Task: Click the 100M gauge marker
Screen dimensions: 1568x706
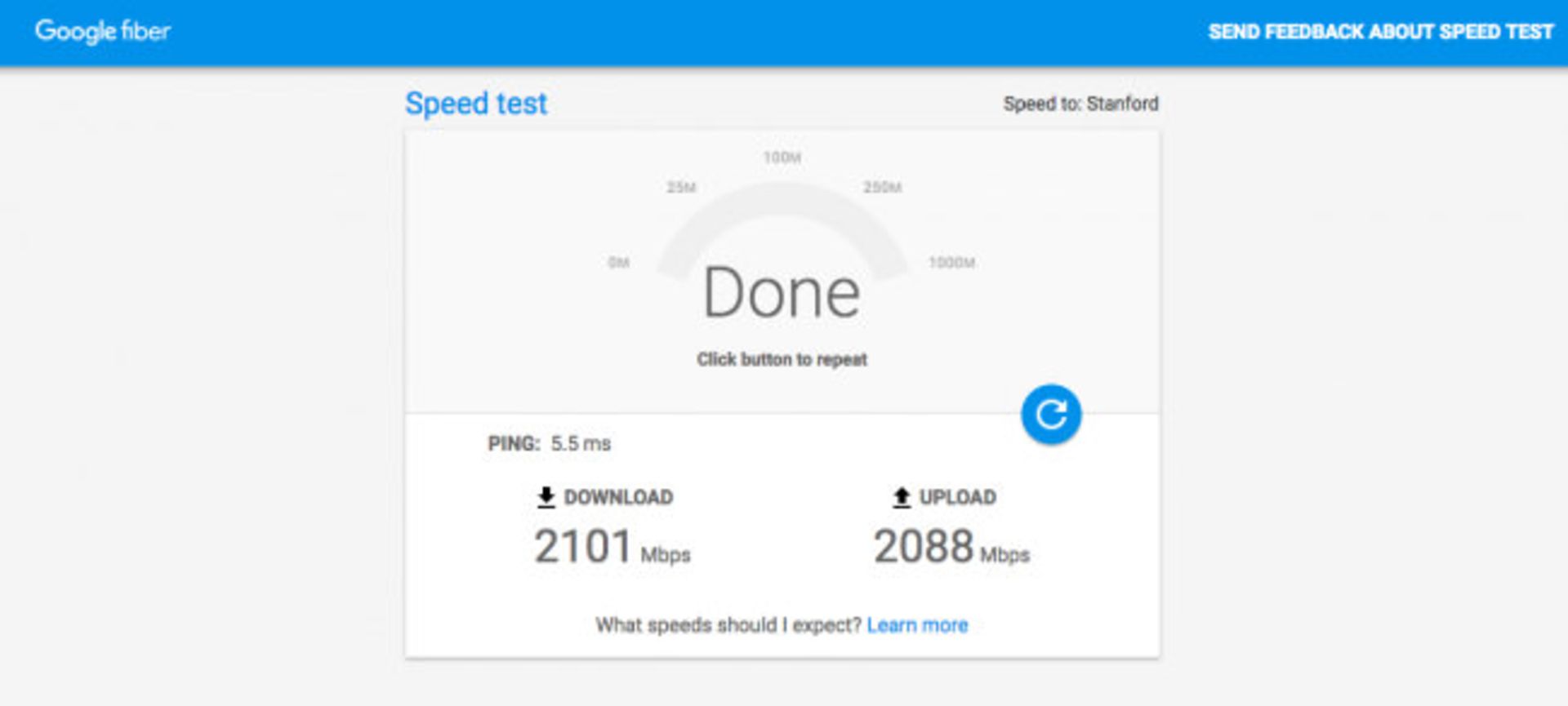Action: 782,158
